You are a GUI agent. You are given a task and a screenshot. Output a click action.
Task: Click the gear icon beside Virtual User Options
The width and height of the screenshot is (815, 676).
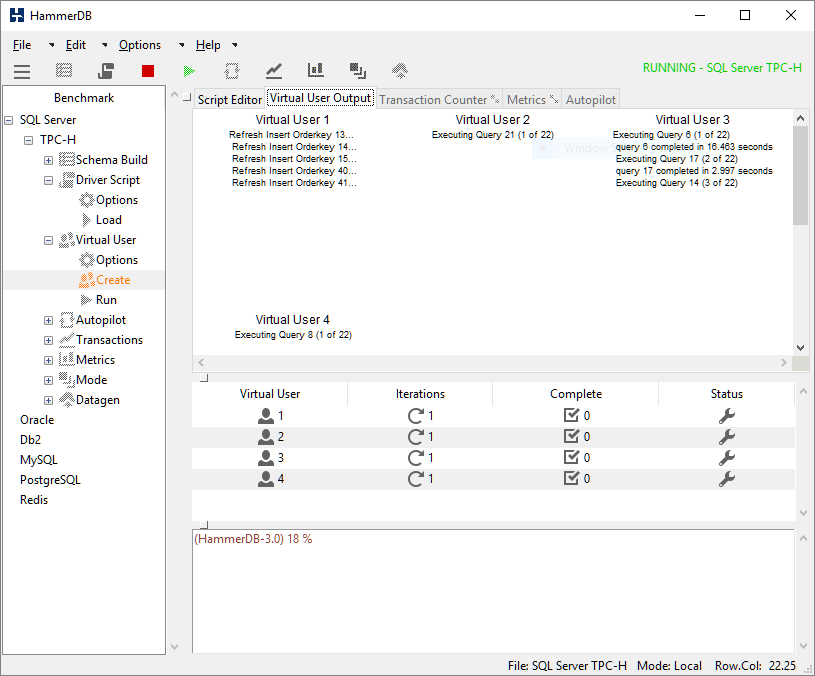(86, 260)
